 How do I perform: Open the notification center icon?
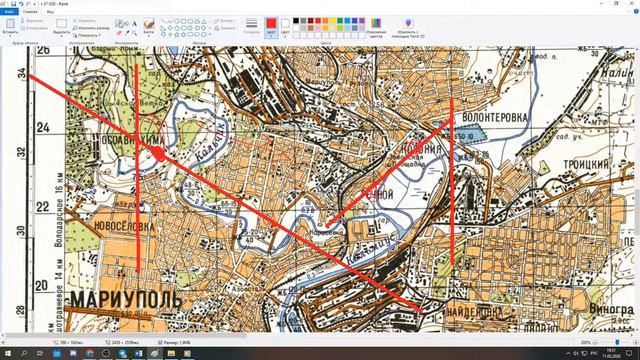[x=629, y=353]
